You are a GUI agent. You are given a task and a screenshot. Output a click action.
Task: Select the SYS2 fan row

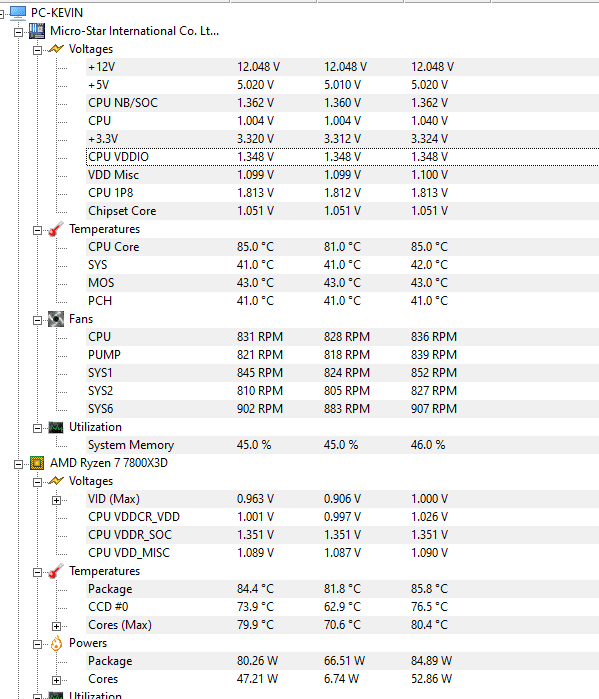pyautogui.click(x=342, y=391)
